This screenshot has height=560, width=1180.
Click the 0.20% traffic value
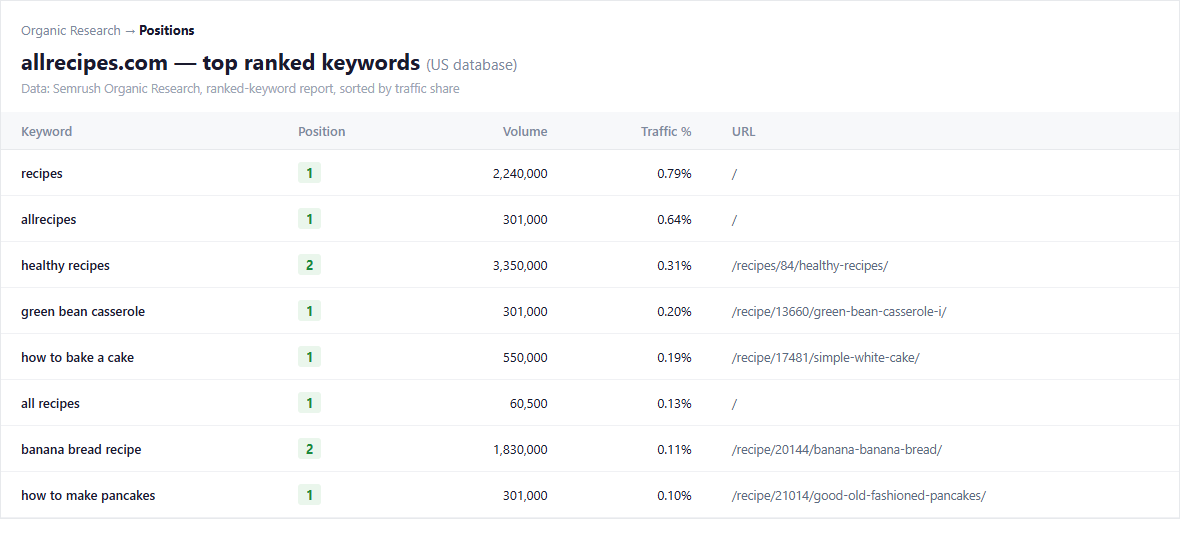674,312
